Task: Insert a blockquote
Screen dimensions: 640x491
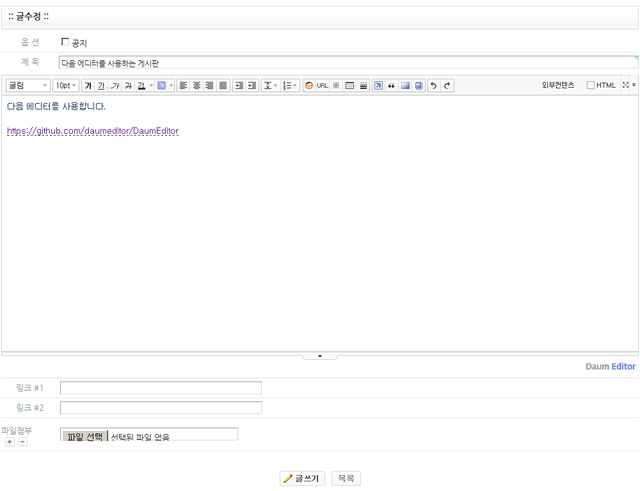Action: point(391,86)
